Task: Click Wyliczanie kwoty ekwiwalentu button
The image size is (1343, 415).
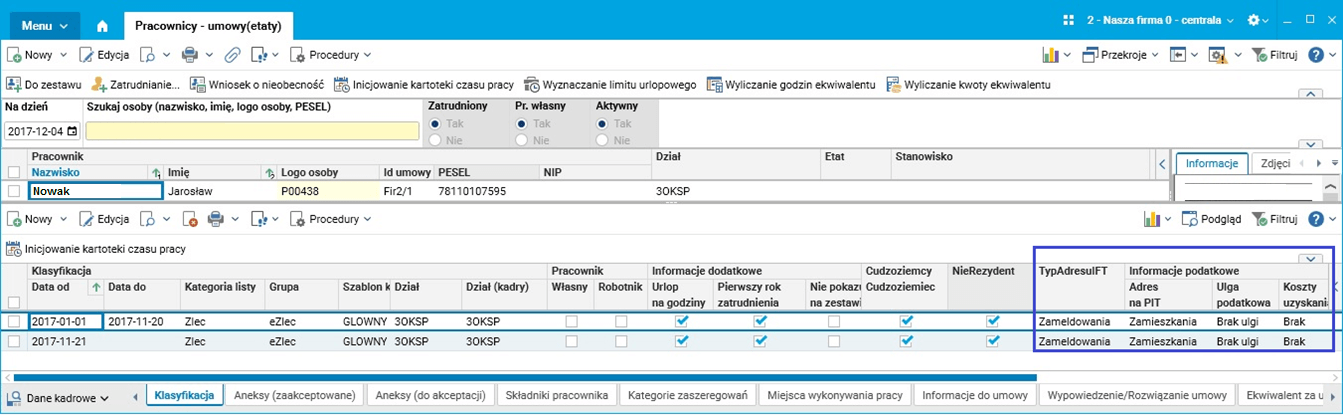Action: tap(968, 85)
